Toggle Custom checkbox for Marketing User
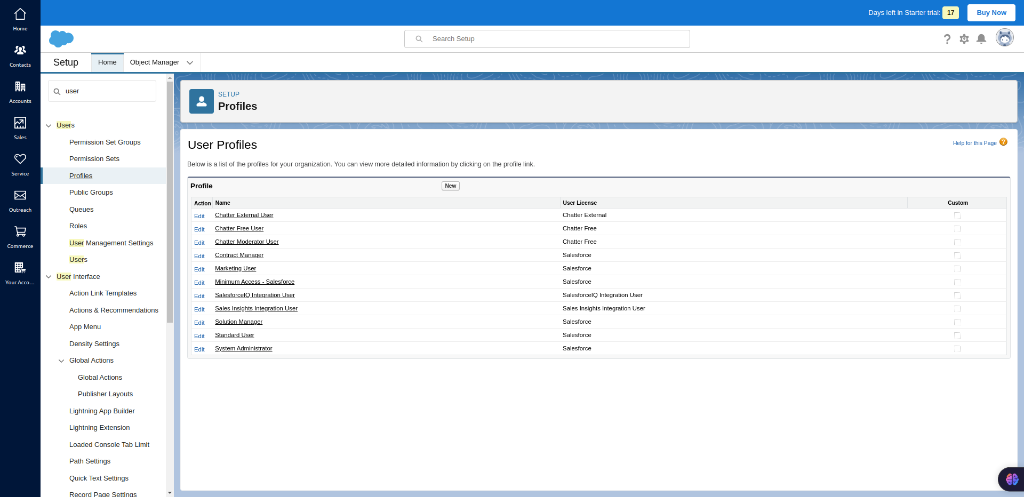 tap(957, 268)
